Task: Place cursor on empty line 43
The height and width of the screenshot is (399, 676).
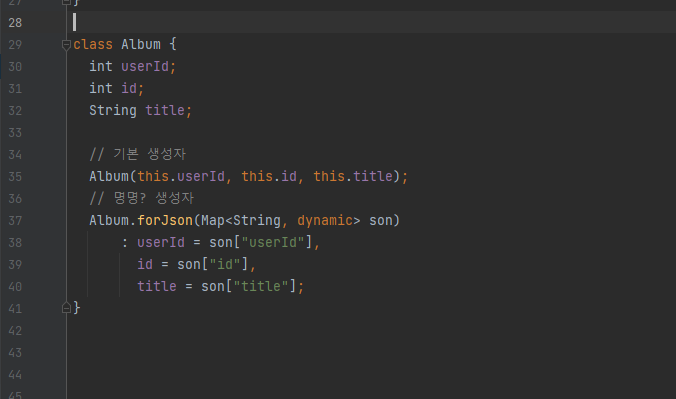Action: click(x=371, y=353)
